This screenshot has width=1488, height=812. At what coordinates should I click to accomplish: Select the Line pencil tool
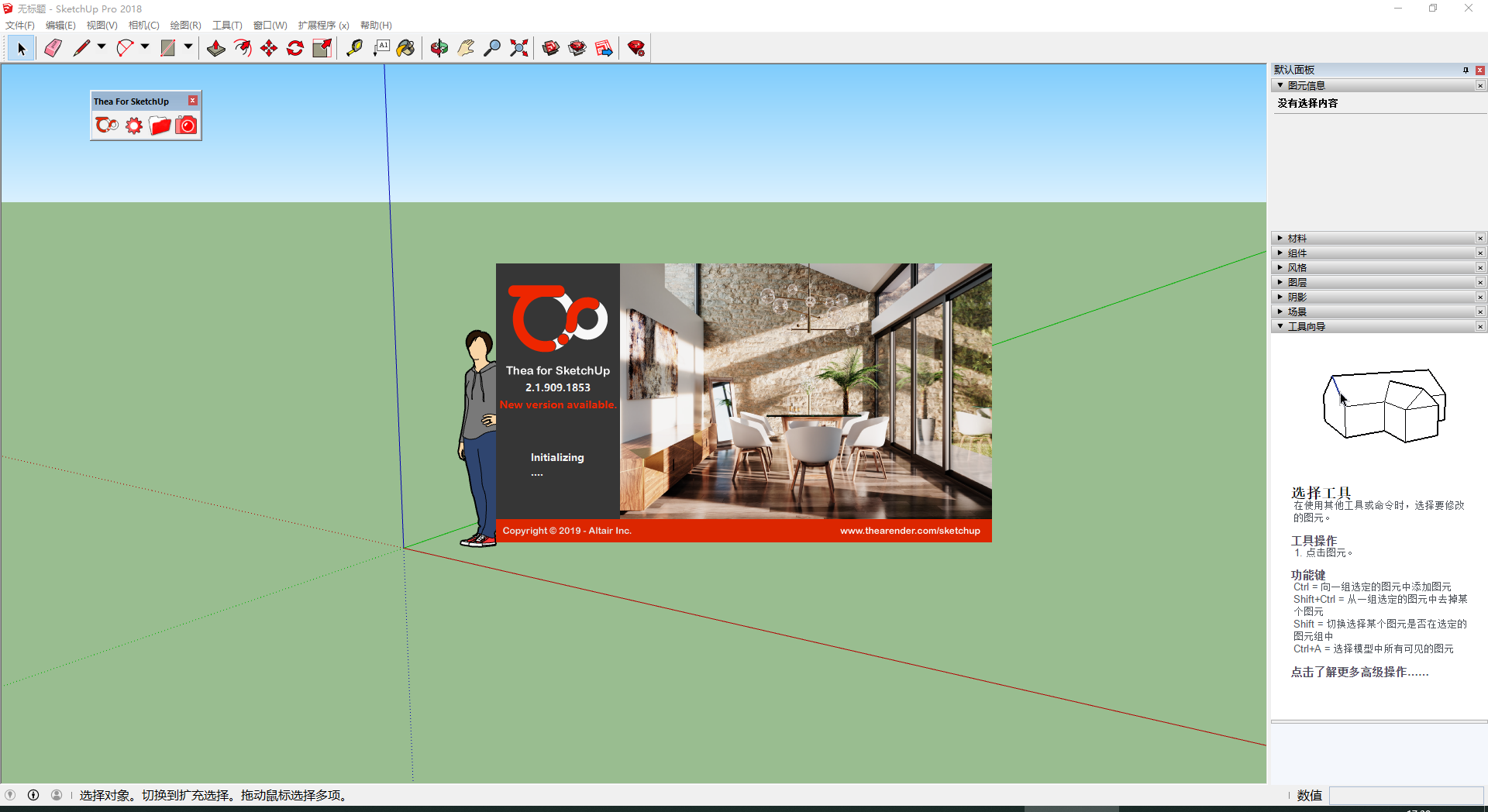81,49
